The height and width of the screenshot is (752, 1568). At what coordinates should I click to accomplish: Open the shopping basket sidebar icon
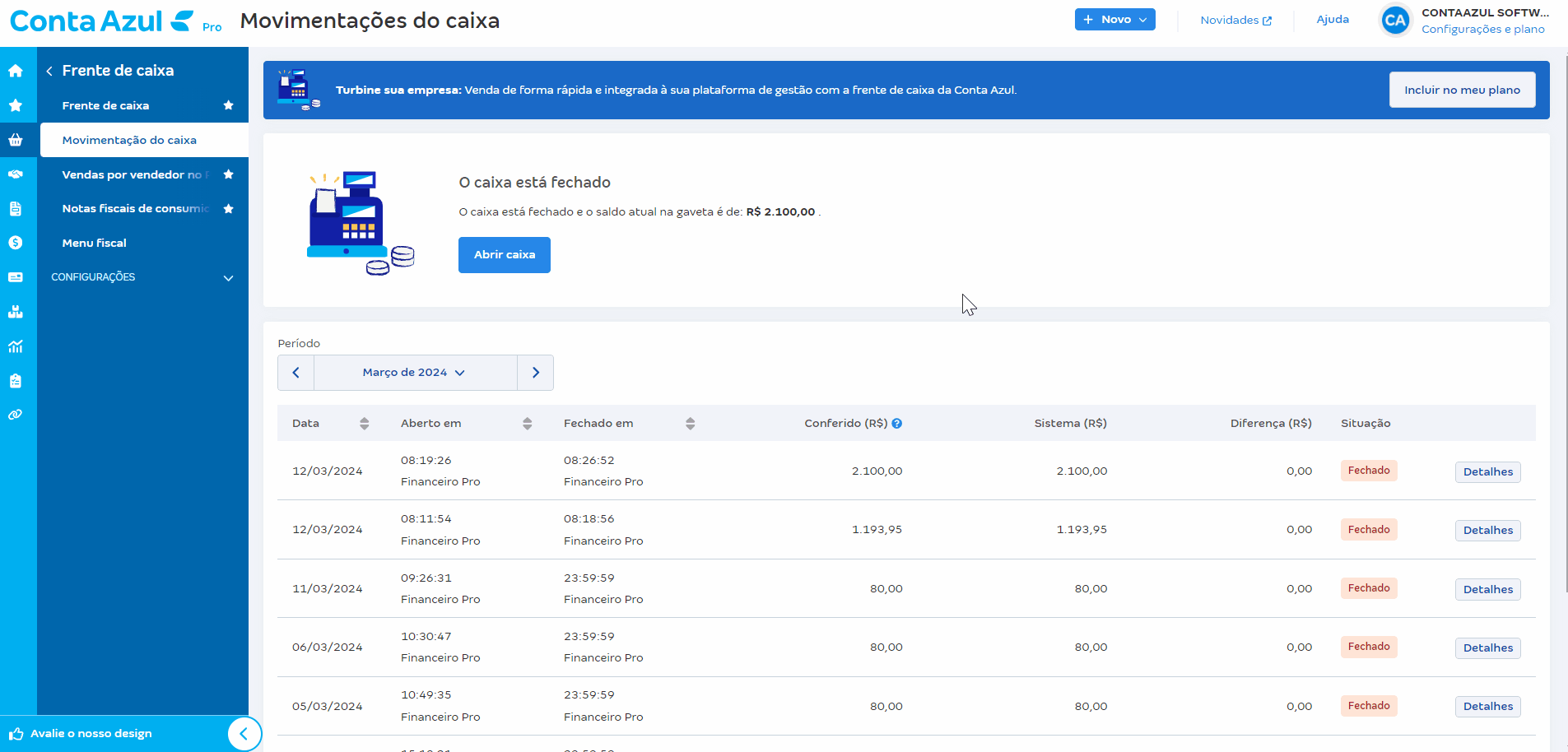click(x=16, y=140)
